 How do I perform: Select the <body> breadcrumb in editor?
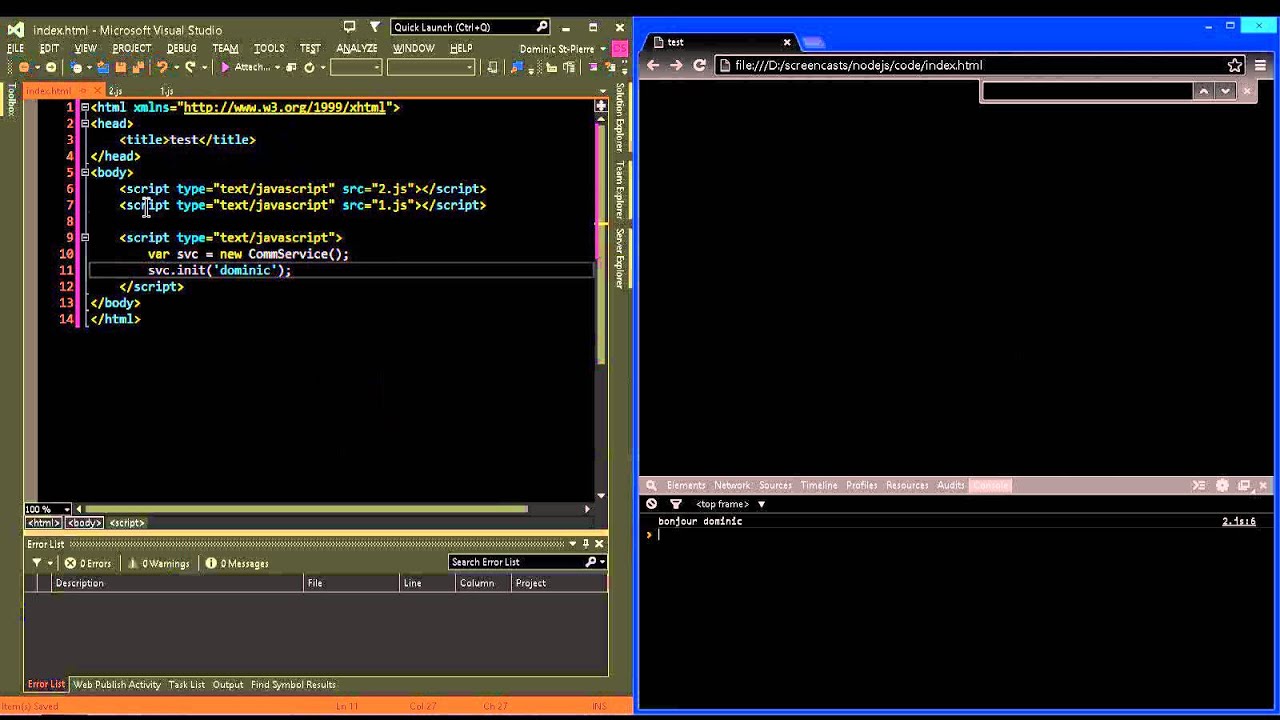tap(84, 523)
